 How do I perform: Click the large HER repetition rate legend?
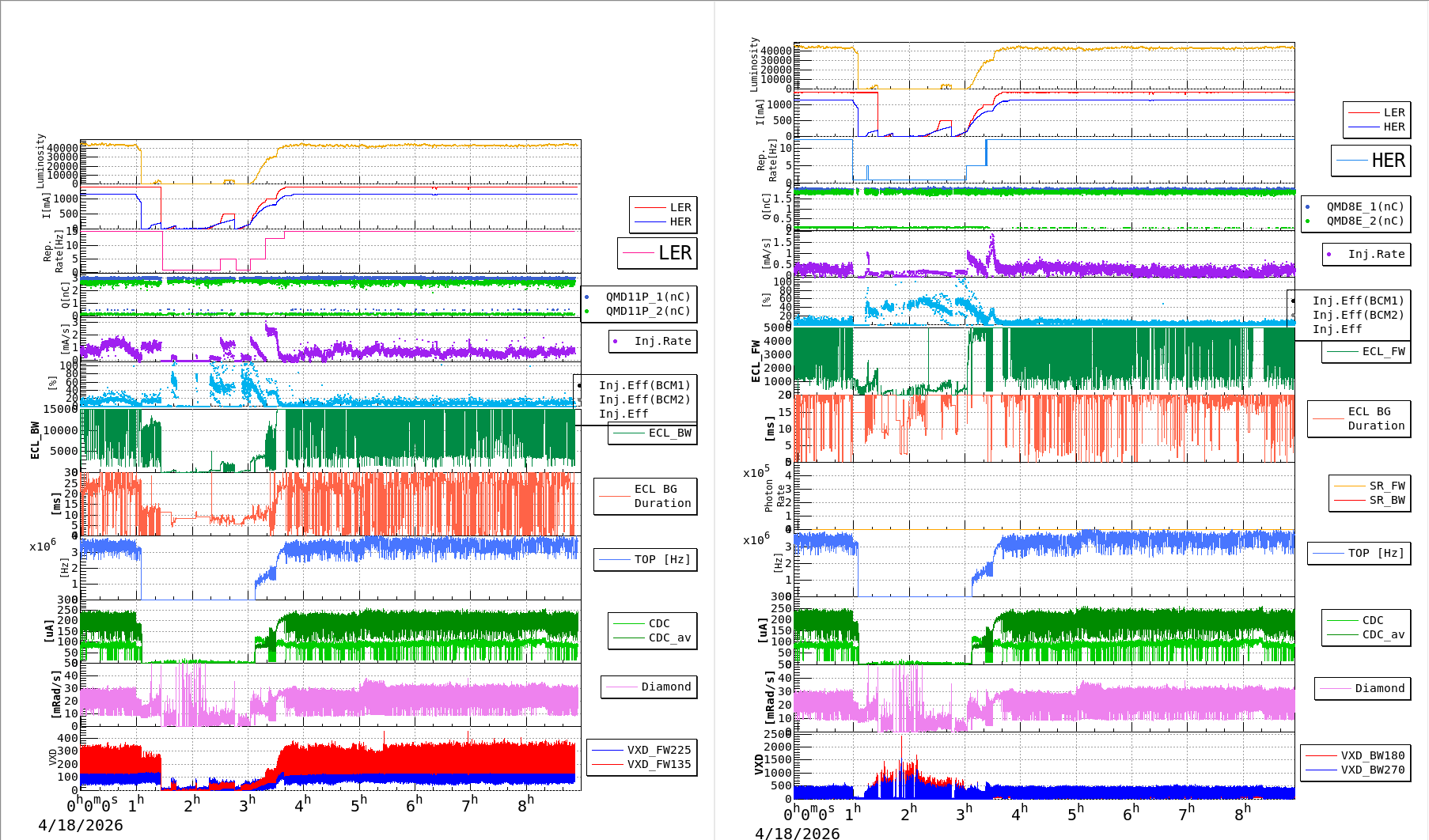[1371, 161]
